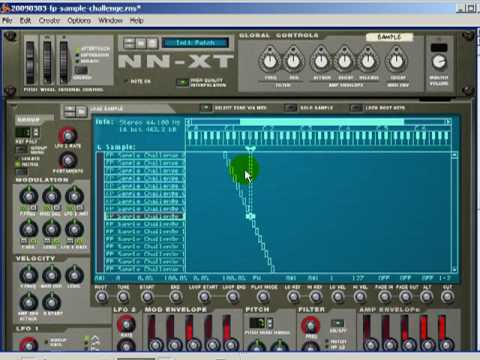The image size is (480, 360).
Task: Toggle High Quality Interpolation button
Action: [182, 82]
